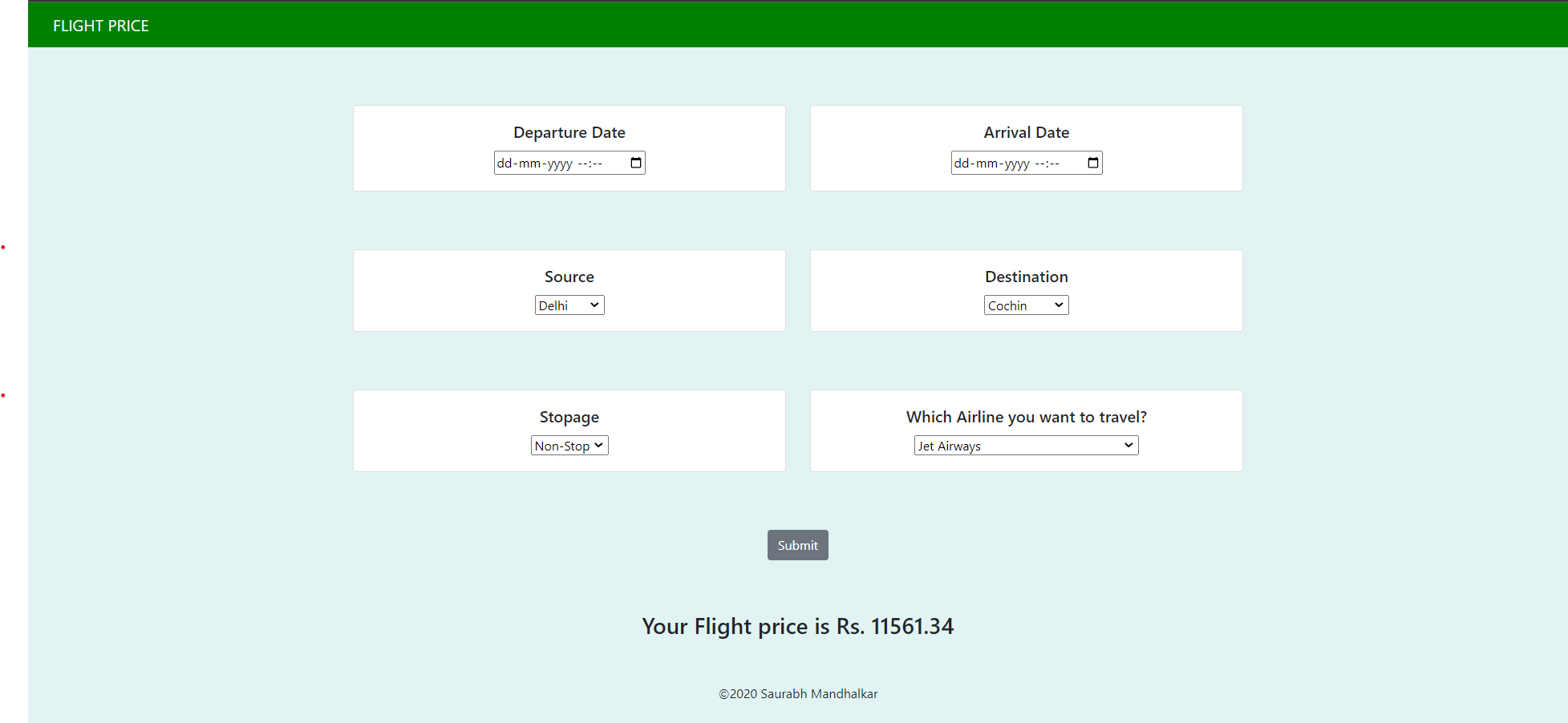Open the Departure Date calendar picker
Screen dimensions: 1568x723
pos(635,162)
